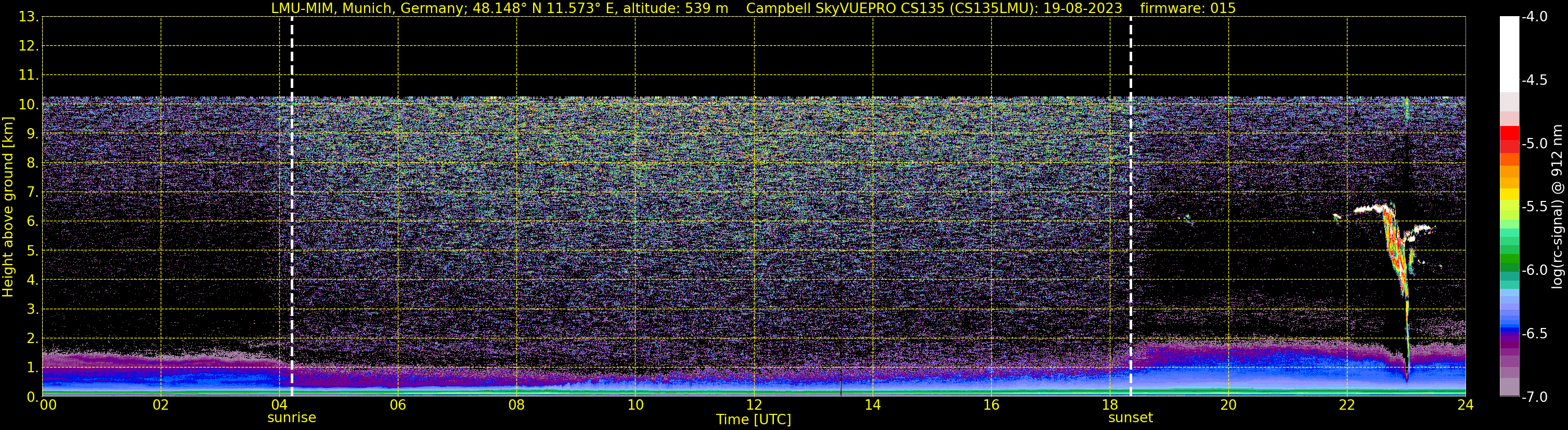This screenshot has width=1568, height=430.
Task: Click the '06' time axis tick label
Action: pos(398,405)
